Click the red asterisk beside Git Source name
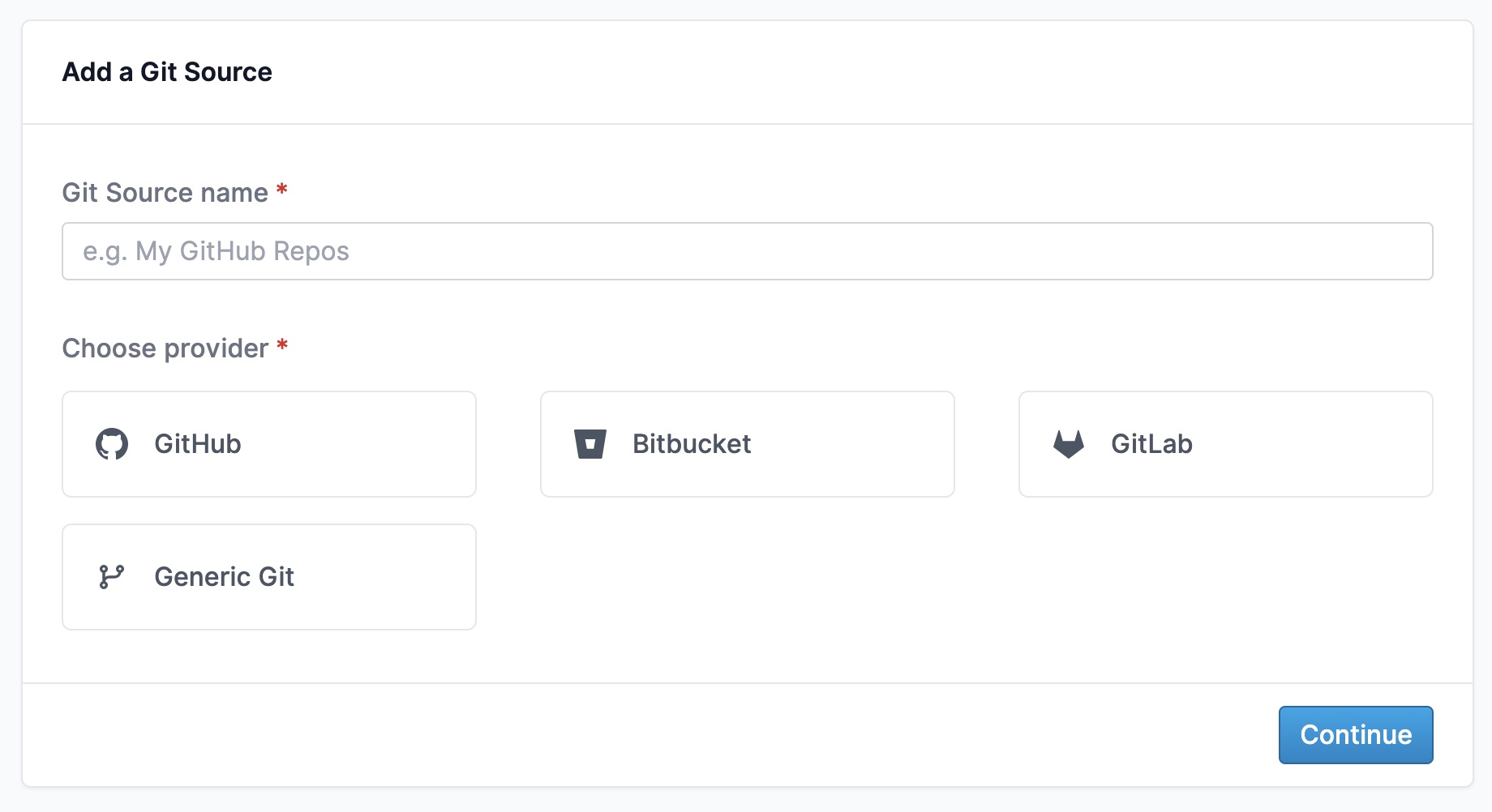This screenshot has height=812, width=1492. (282, 190)
